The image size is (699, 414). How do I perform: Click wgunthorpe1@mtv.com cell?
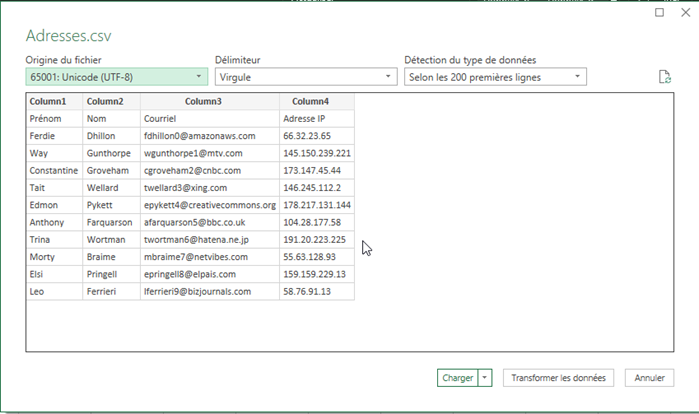tap(210, 153)
